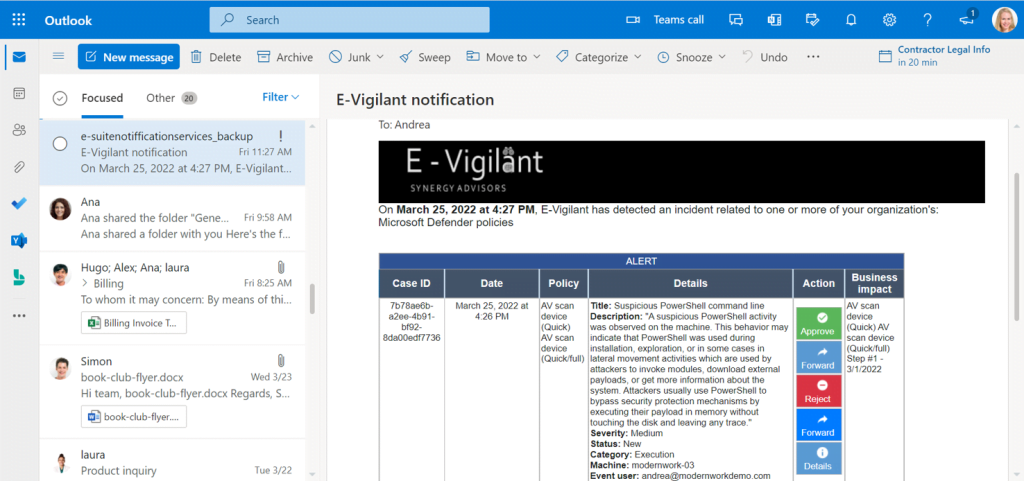1024x481 pixels.
Task: Switch to the Other inbox tab
Action: click(x=171, y=98)
